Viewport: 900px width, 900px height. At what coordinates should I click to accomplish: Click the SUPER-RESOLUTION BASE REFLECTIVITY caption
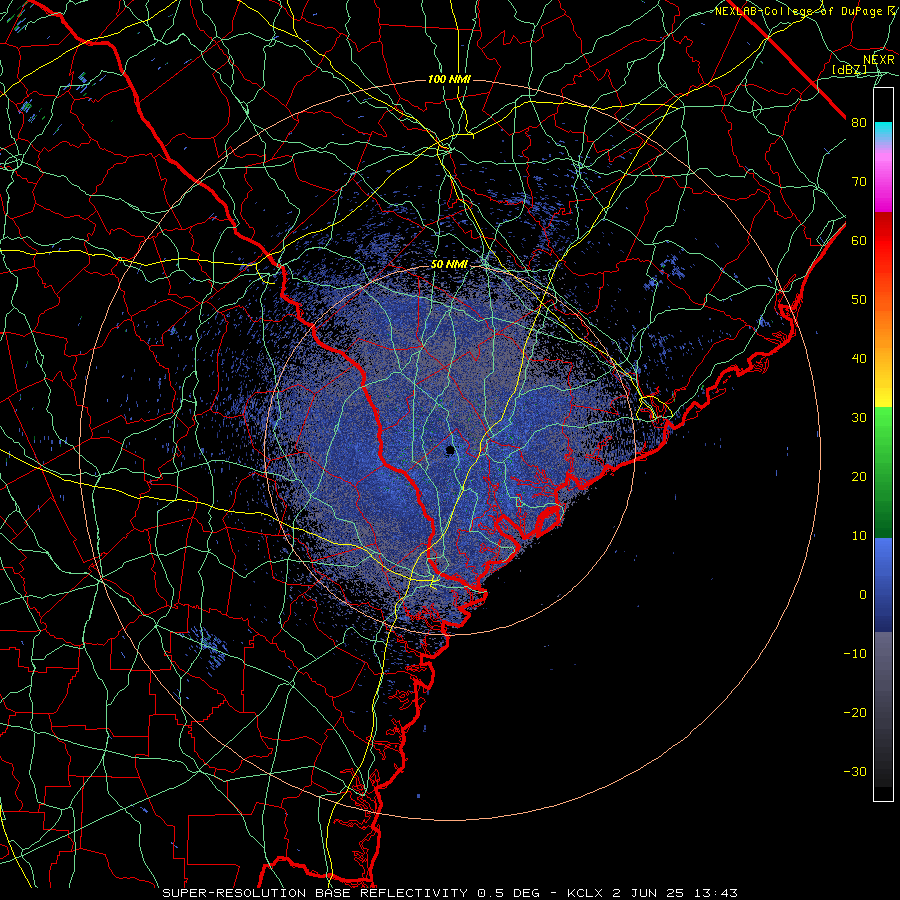coord(315,893)
